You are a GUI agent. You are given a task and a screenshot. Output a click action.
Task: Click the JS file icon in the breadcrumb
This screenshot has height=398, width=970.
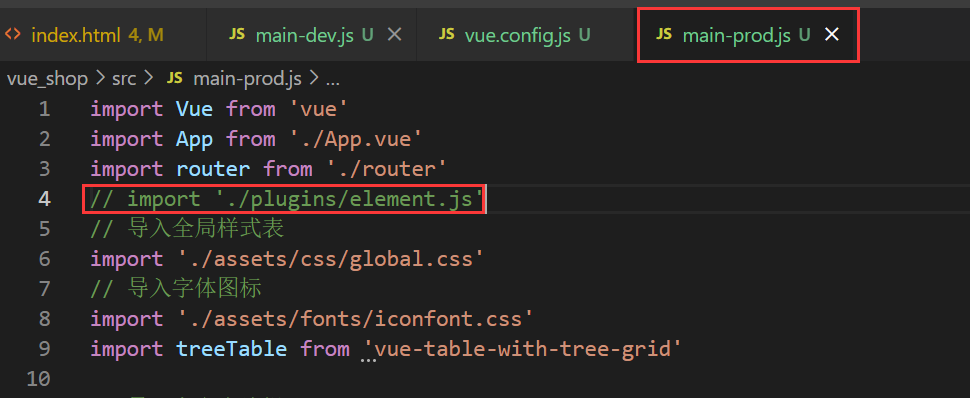(175, 79)
